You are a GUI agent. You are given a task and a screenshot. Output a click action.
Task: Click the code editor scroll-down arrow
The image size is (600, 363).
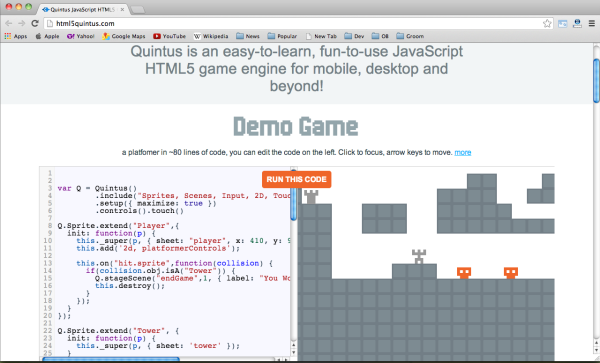click(293, 352)
